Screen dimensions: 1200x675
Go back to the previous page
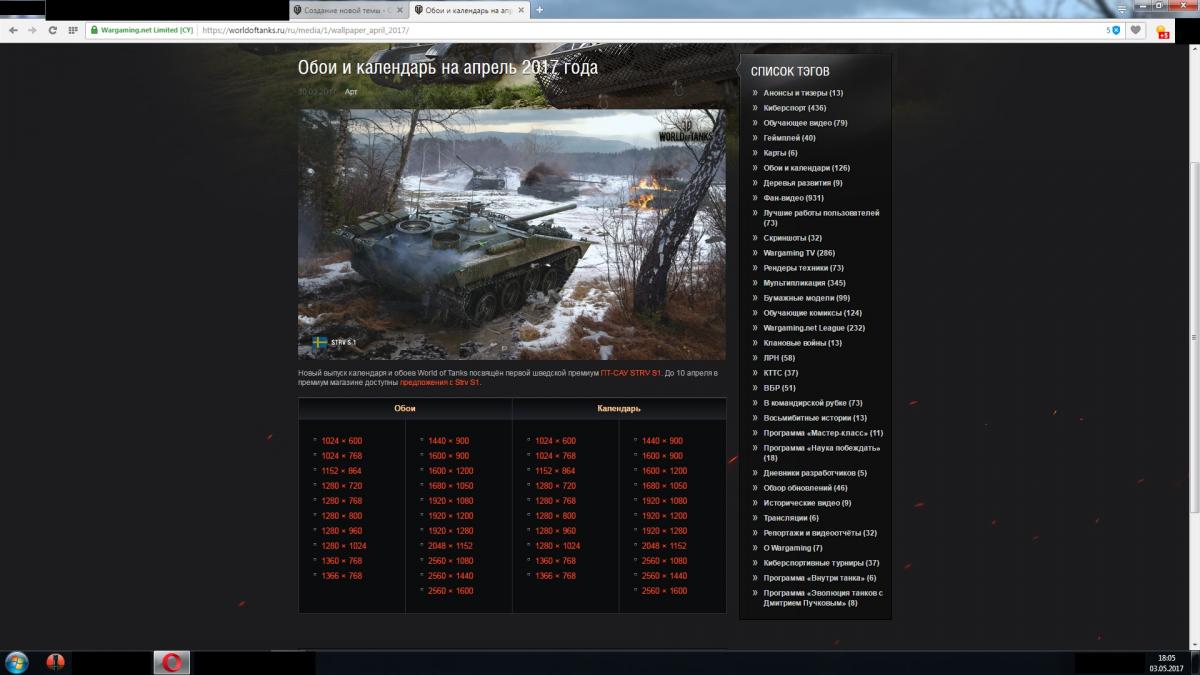tap(13, 30)
